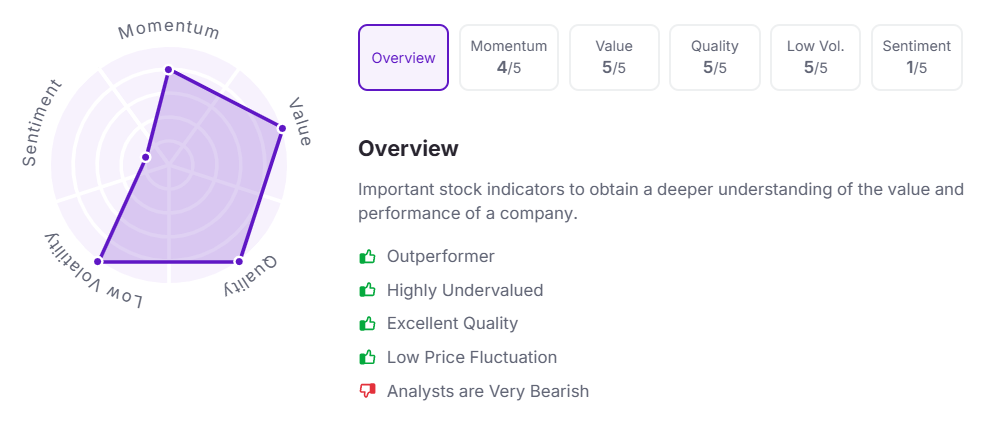Click thumbs-up icon beside Low Price Fluctuation
This screenshot has height=421, width=987.
coord(367,357)
